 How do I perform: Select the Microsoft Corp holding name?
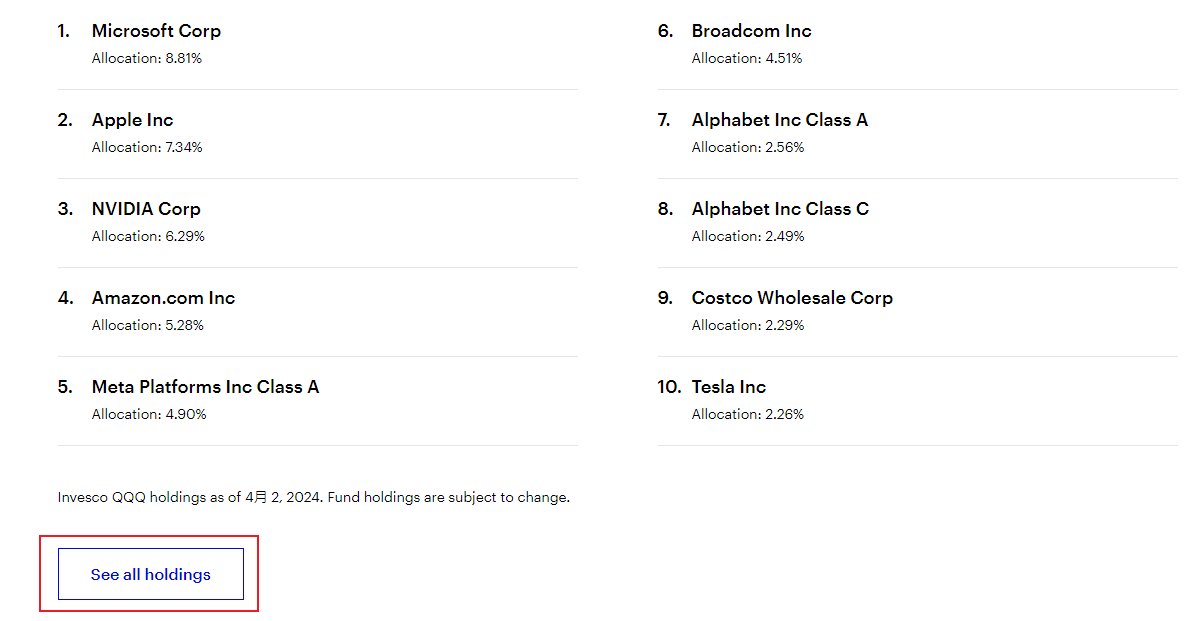(x=156, y=31)
